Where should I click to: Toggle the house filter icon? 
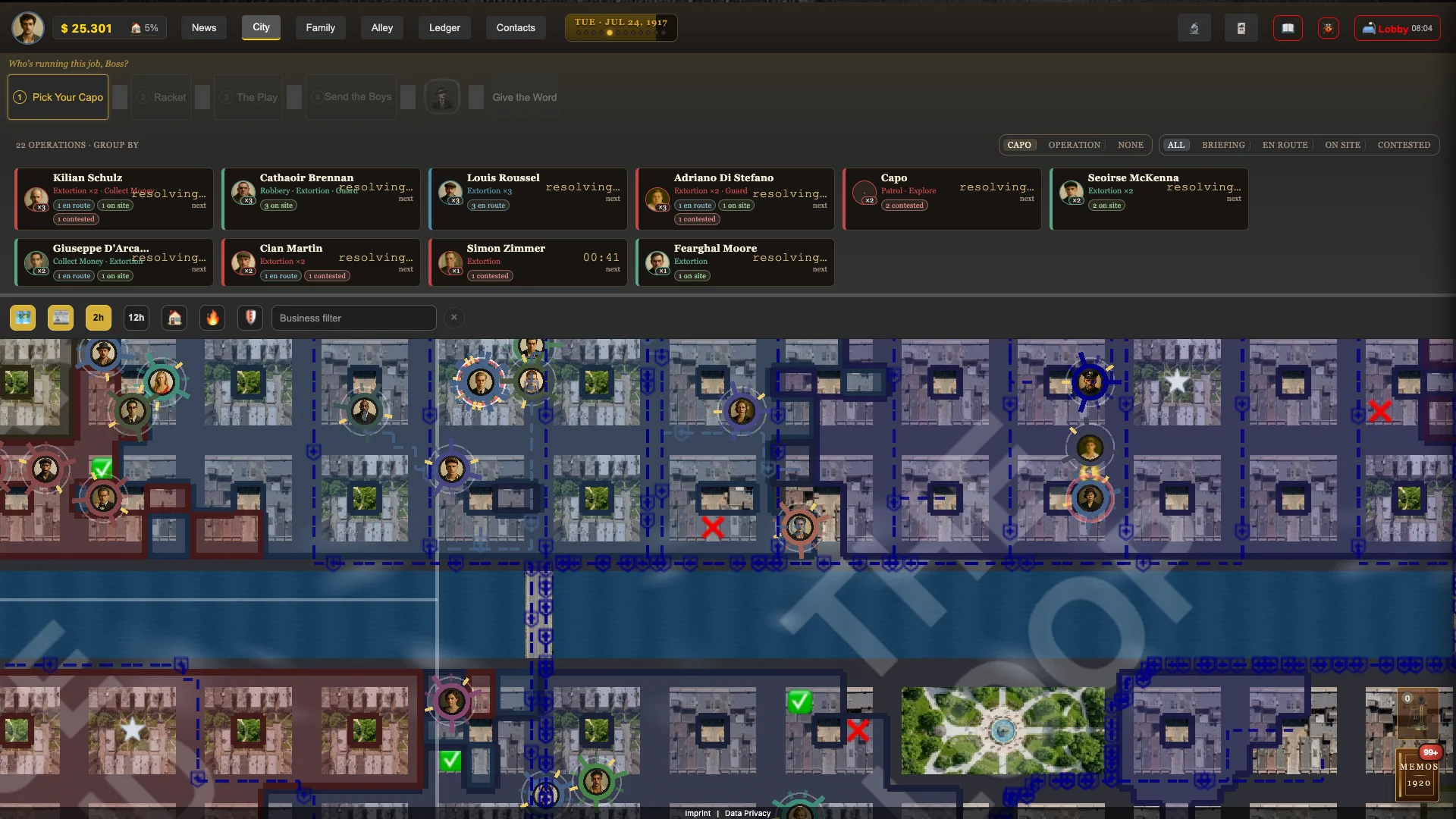(x=174, y=318)
